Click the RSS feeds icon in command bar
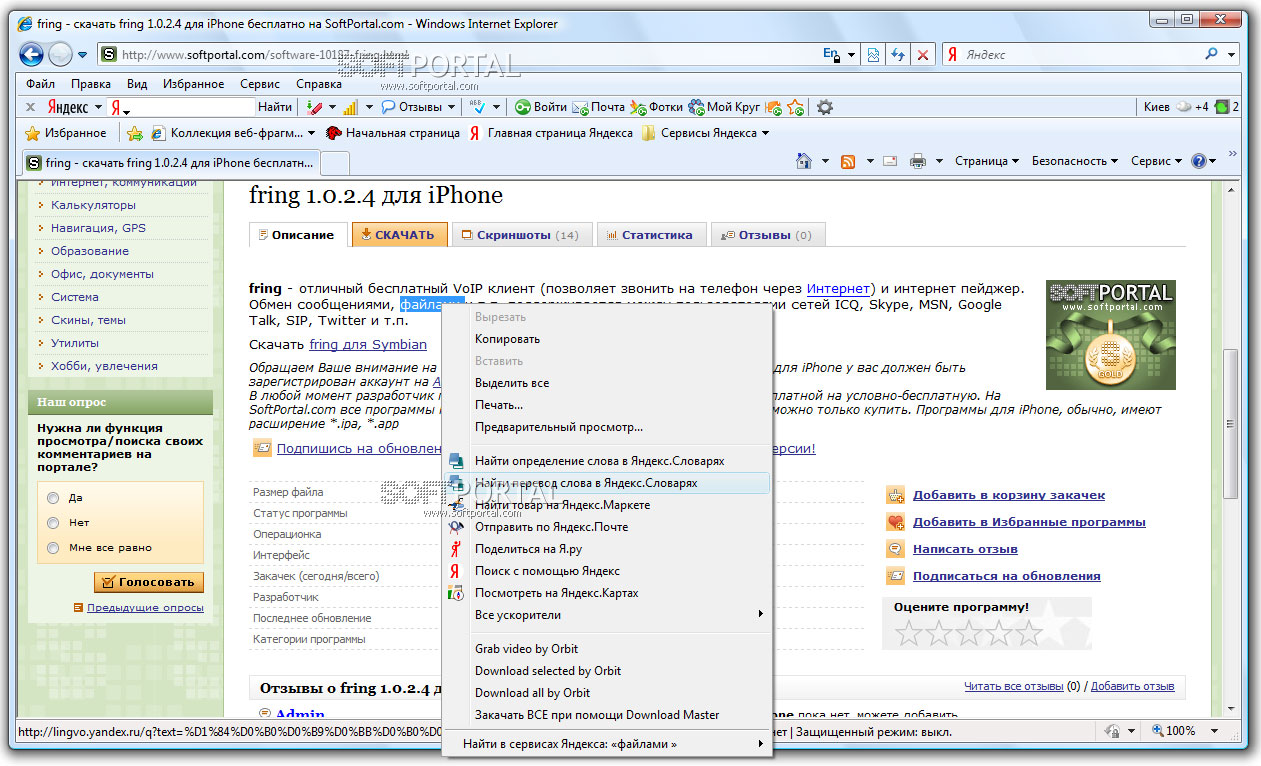Screen dimensions: 1261x766 tap(848, 161)
